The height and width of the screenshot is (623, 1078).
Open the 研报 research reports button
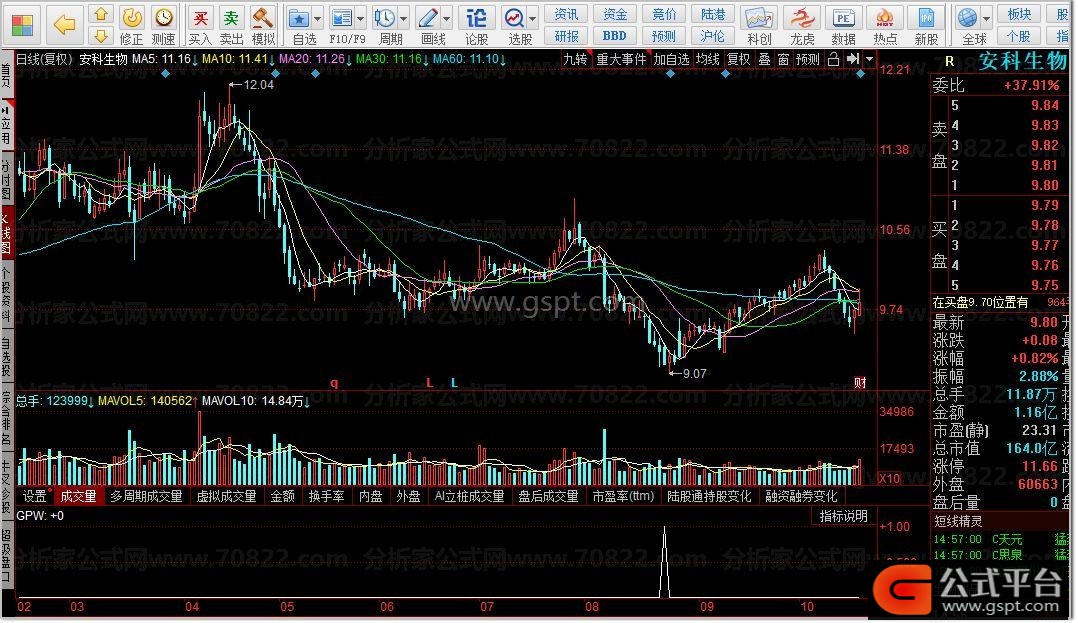566,36
